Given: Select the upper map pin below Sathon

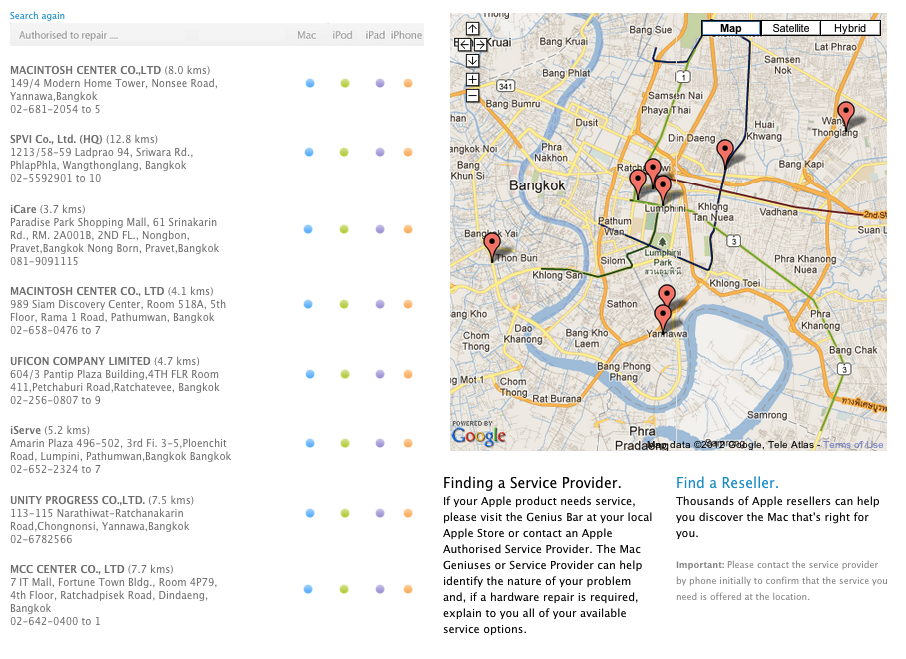Looking at the screenshot, I should [x=667, y=297].
